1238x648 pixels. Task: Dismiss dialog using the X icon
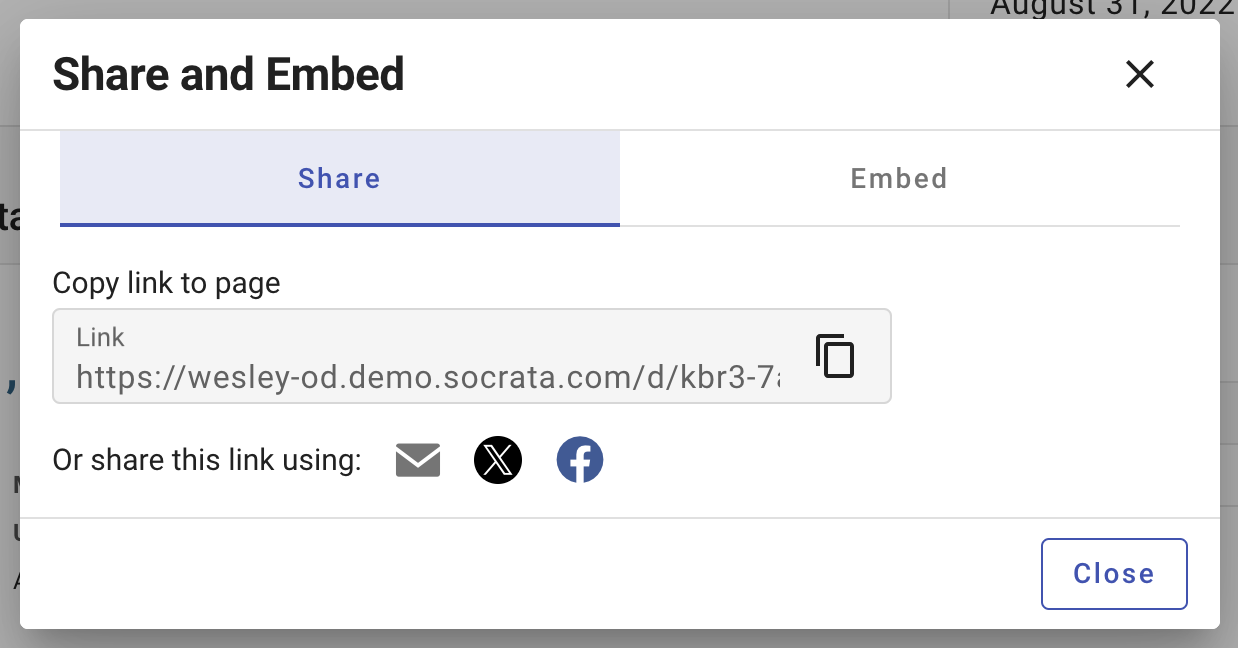pyautogui.click(x=1140, y=74)
